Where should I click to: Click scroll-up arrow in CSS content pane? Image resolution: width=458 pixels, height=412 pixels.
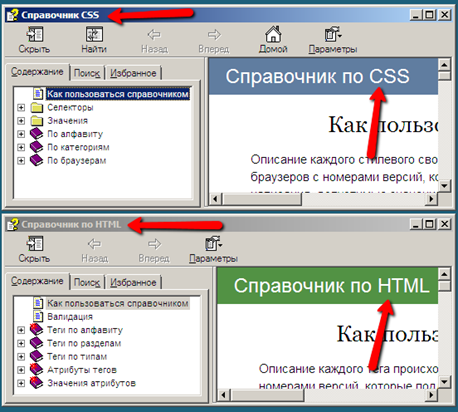(x=444, y=64)
